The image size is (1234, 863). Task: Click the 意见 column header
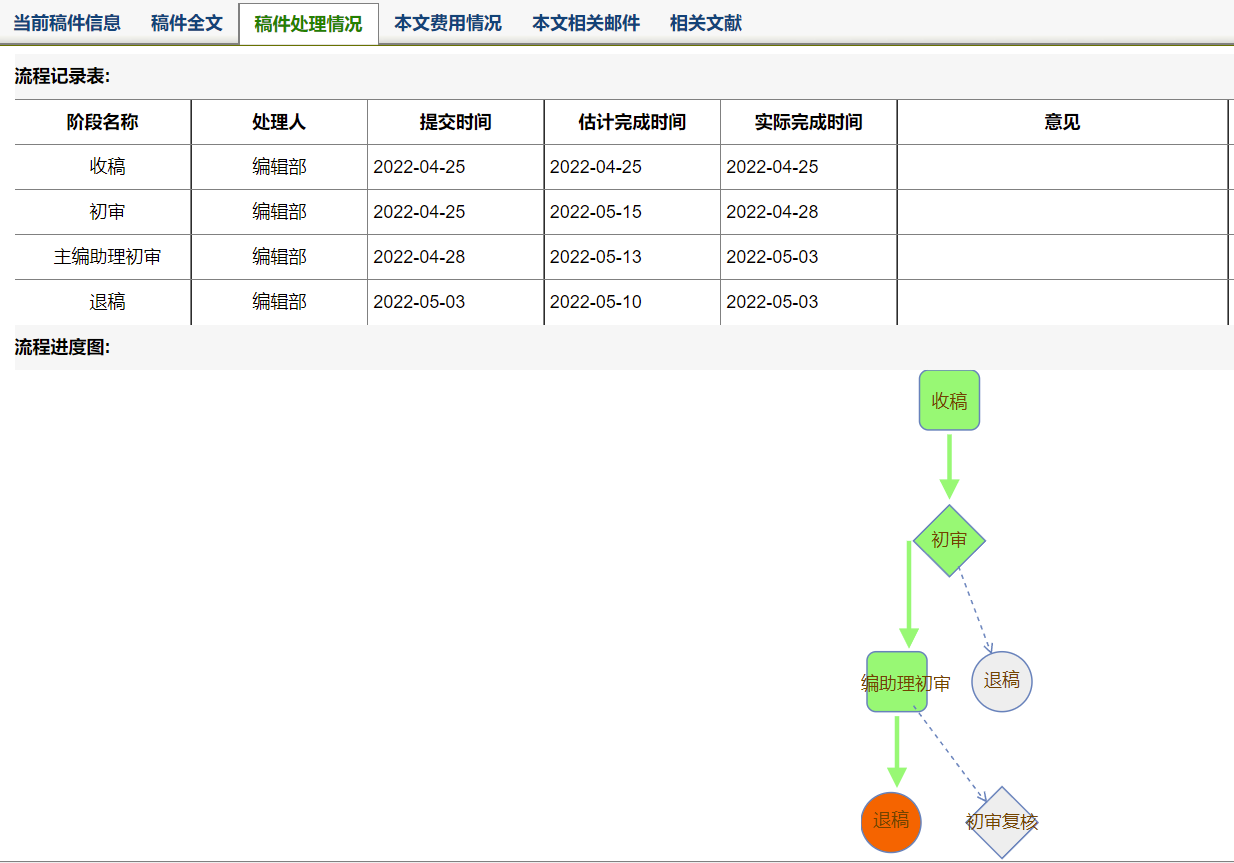[1062, 122]
